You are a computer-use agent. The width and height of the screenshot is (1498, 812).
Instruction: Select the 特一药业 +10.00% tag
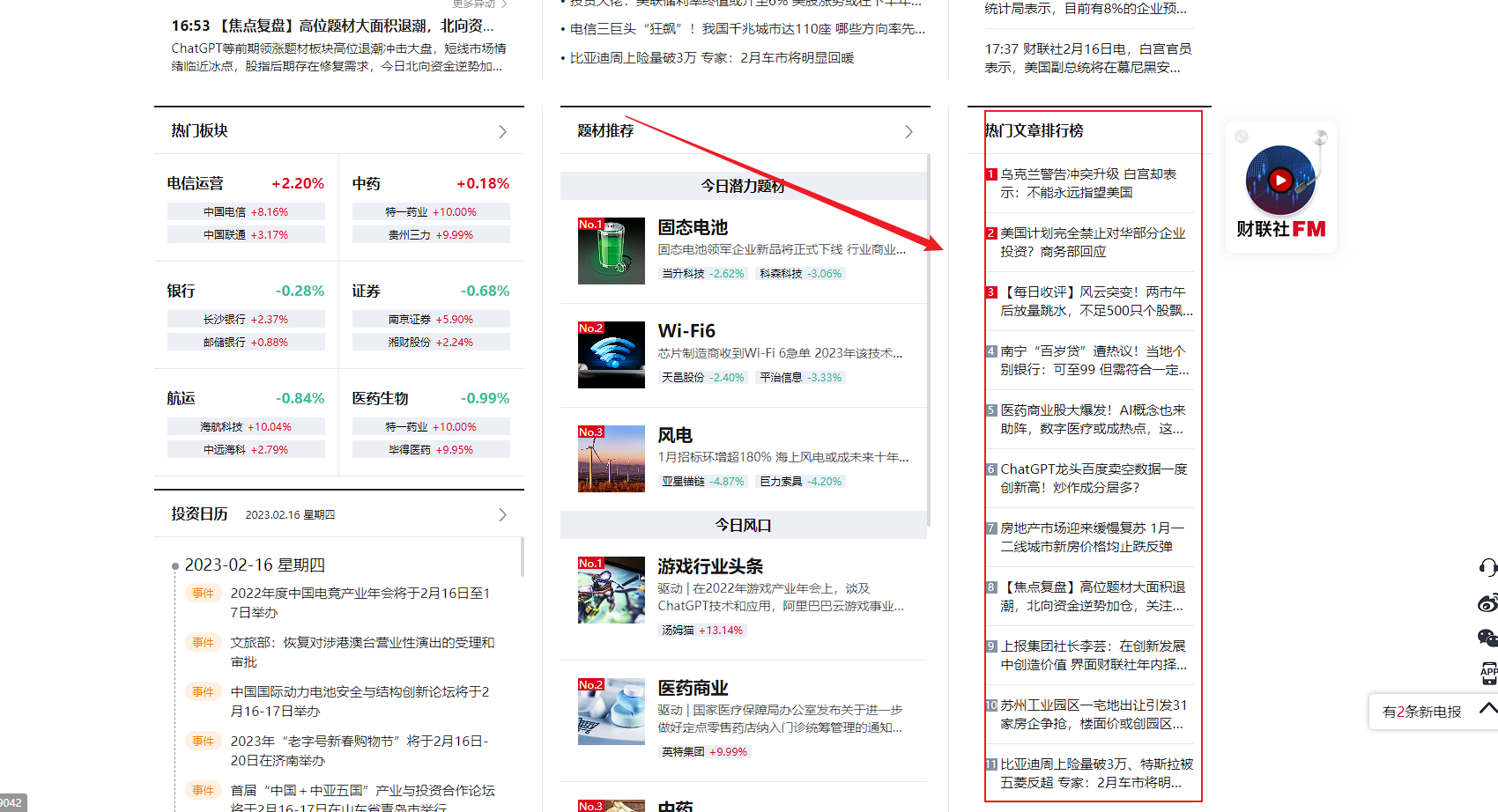[430, 211]
